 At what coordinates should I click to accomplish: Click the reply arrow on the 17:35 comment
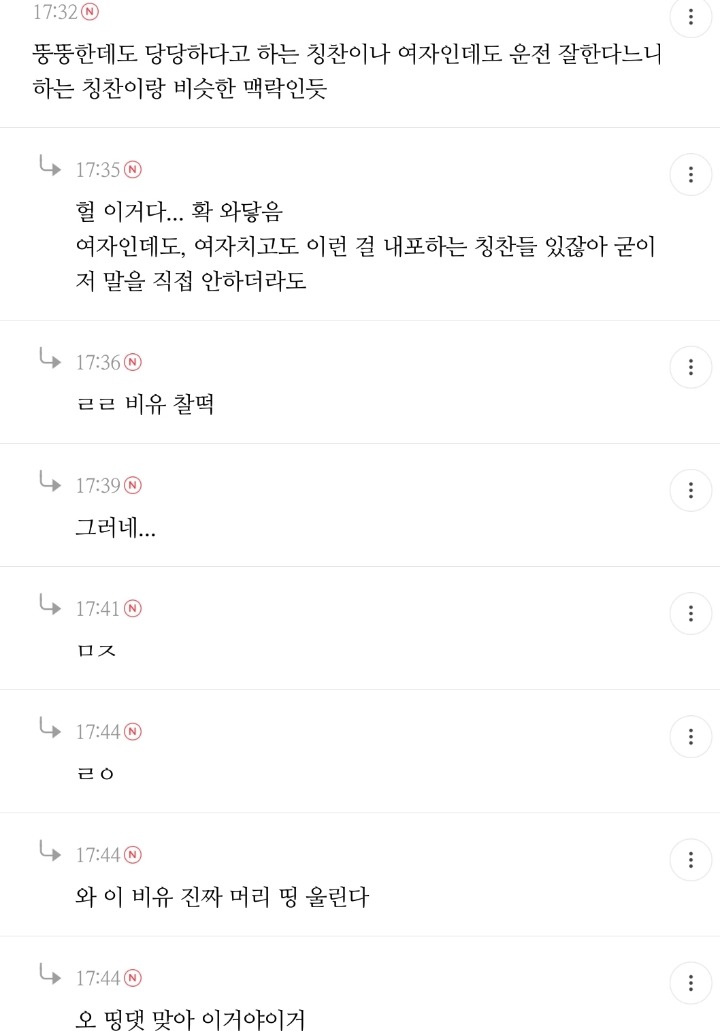coord(49,168)
